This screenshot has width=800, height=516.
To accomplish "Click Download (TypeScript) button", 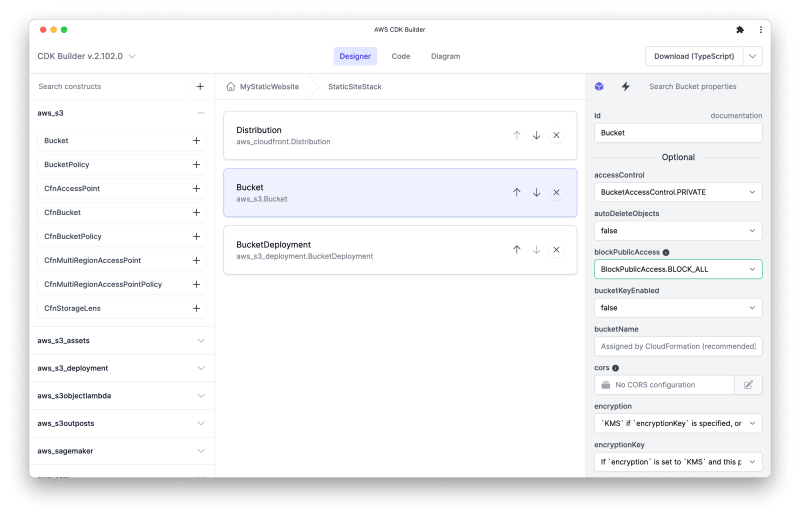I will [694, 56].
